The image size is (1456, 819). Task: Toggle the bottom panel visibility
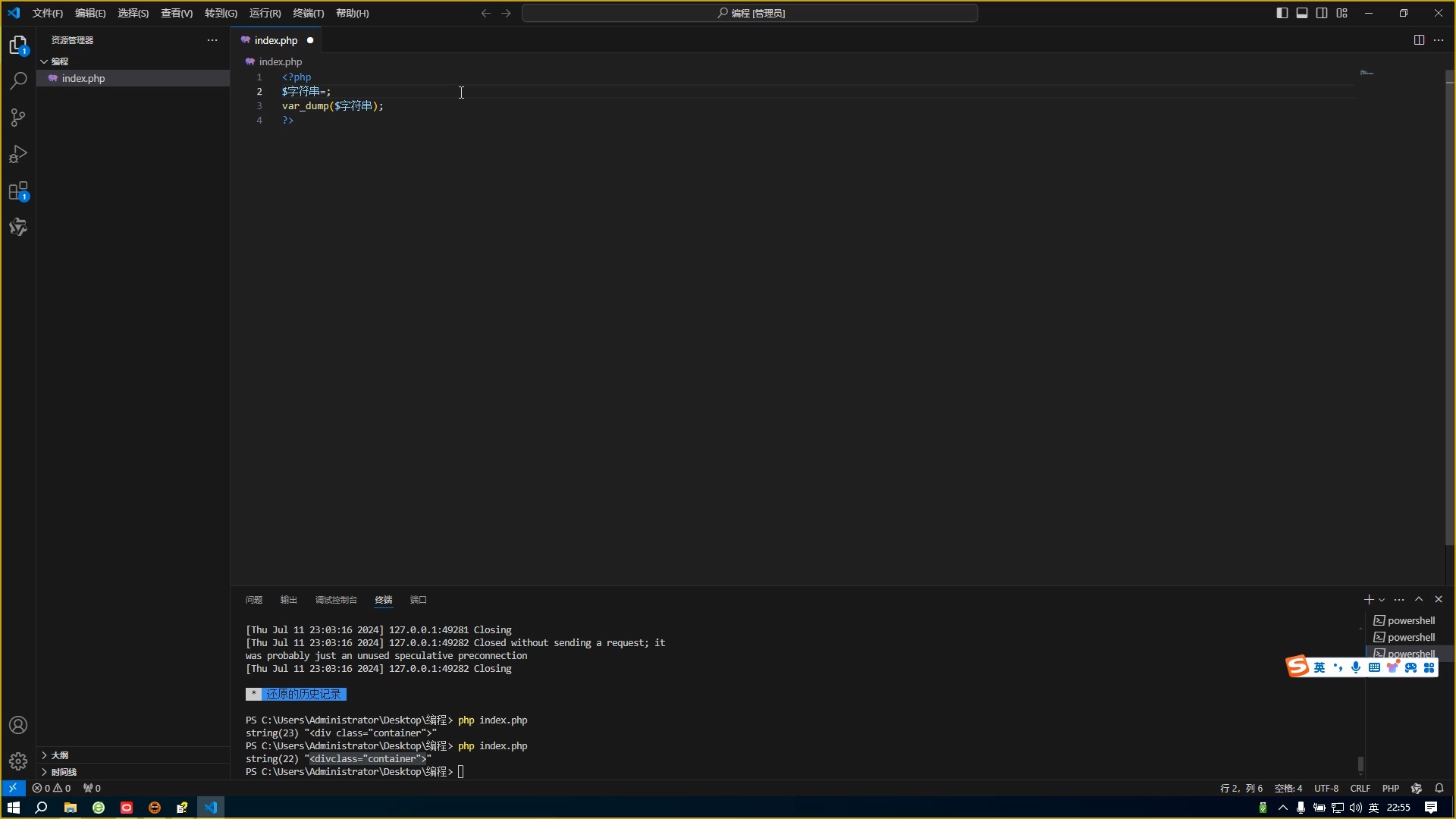1302,13
